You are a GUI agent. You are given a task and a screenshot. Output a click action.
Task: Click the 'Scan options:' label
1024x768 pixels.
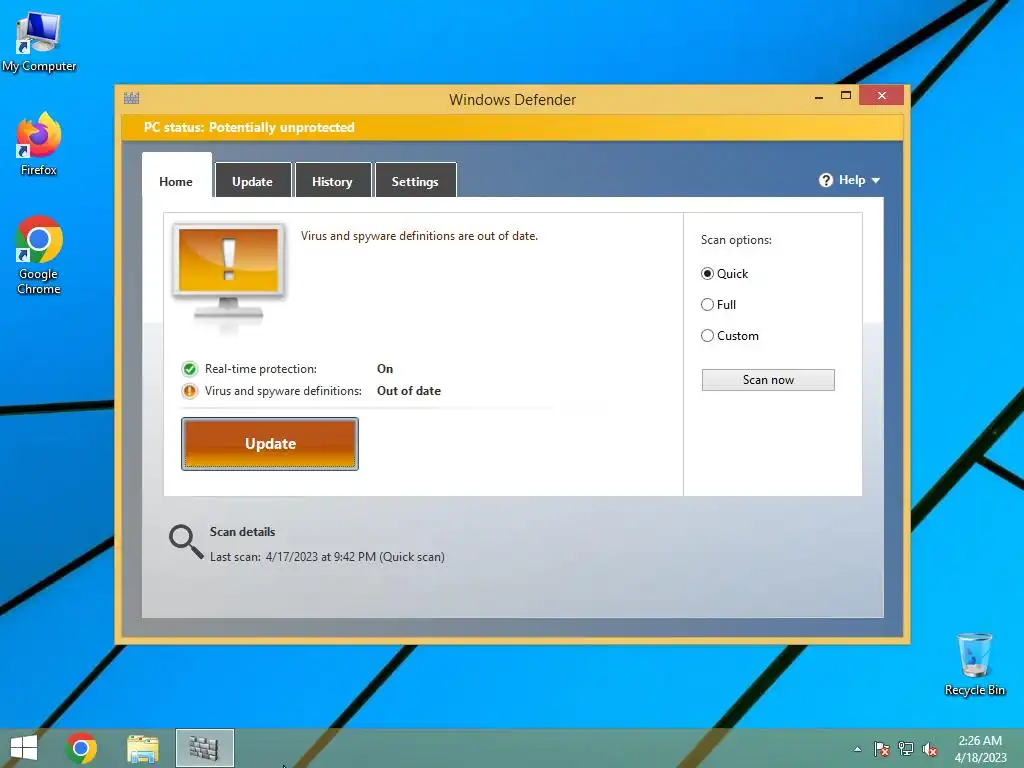[736, 240]
